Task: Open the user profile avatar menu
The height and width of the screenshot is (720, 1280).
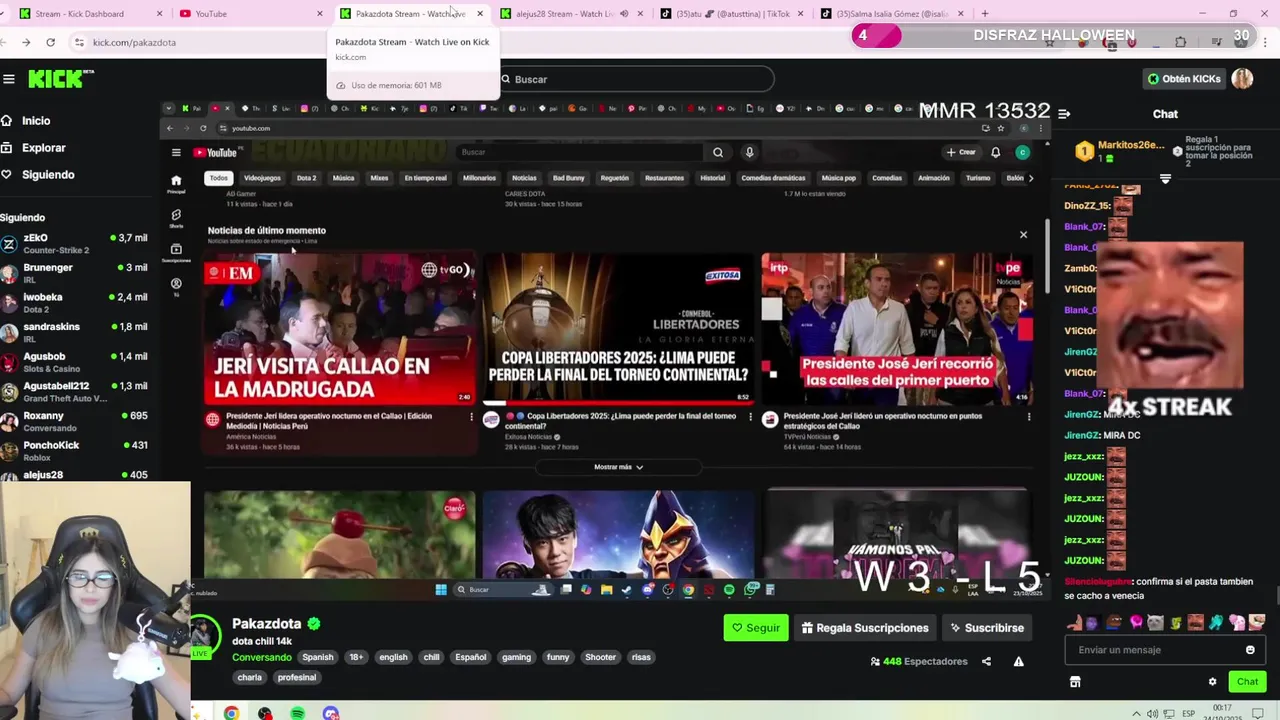Action: (x=1243, y=79)
